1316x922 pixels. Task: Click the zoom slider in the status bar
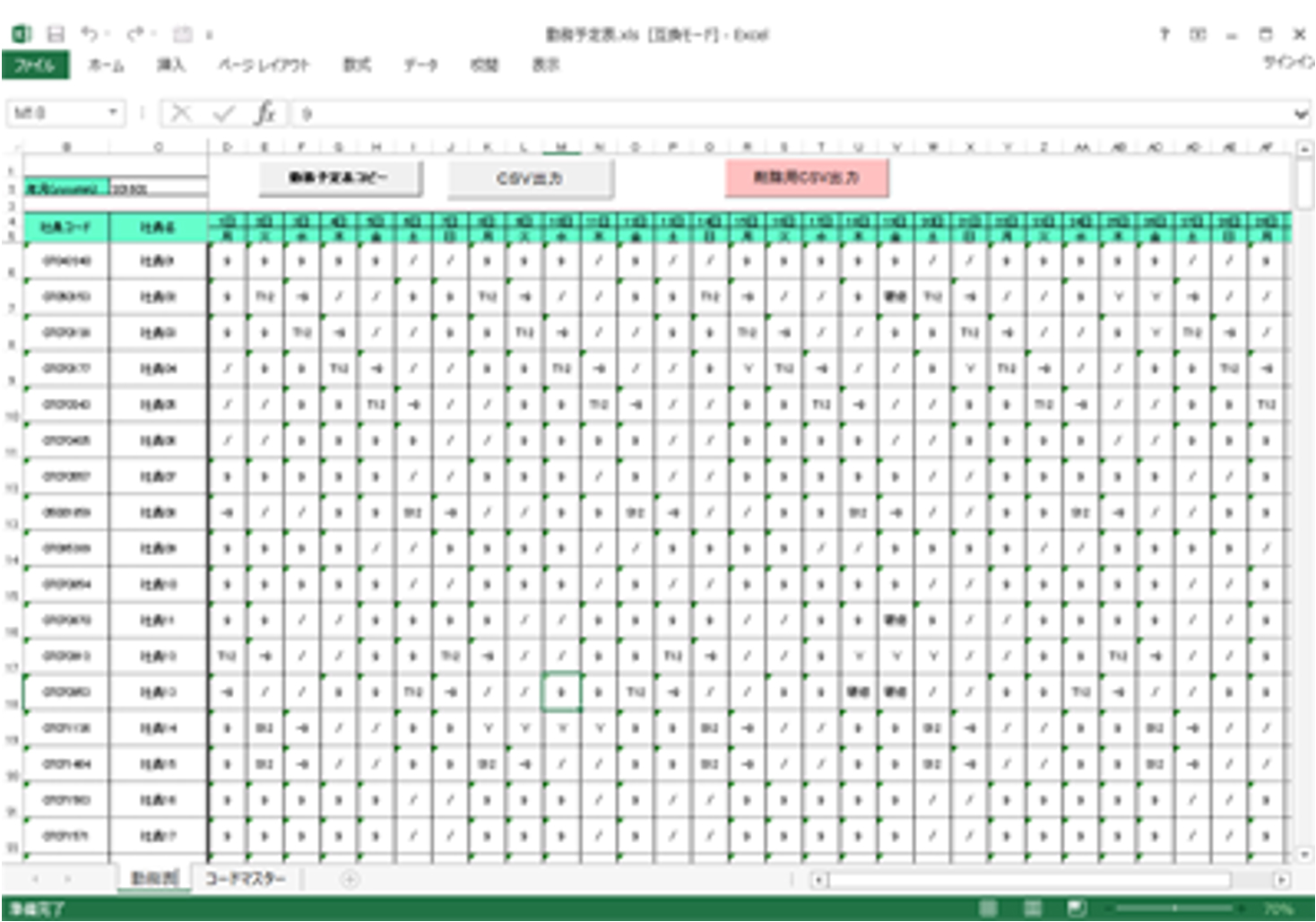pyautogui.click(x=1174, y=909)
